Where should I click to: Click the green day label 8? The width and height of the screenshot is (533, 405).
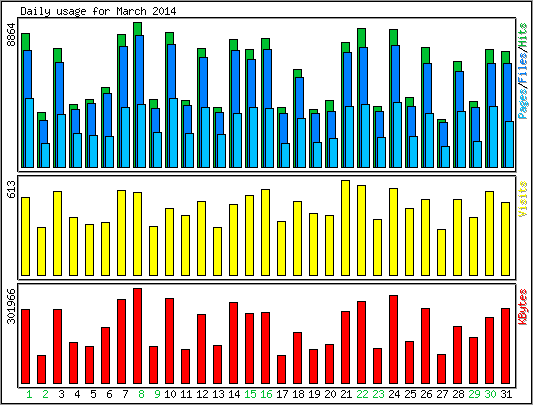coord(141,394)
